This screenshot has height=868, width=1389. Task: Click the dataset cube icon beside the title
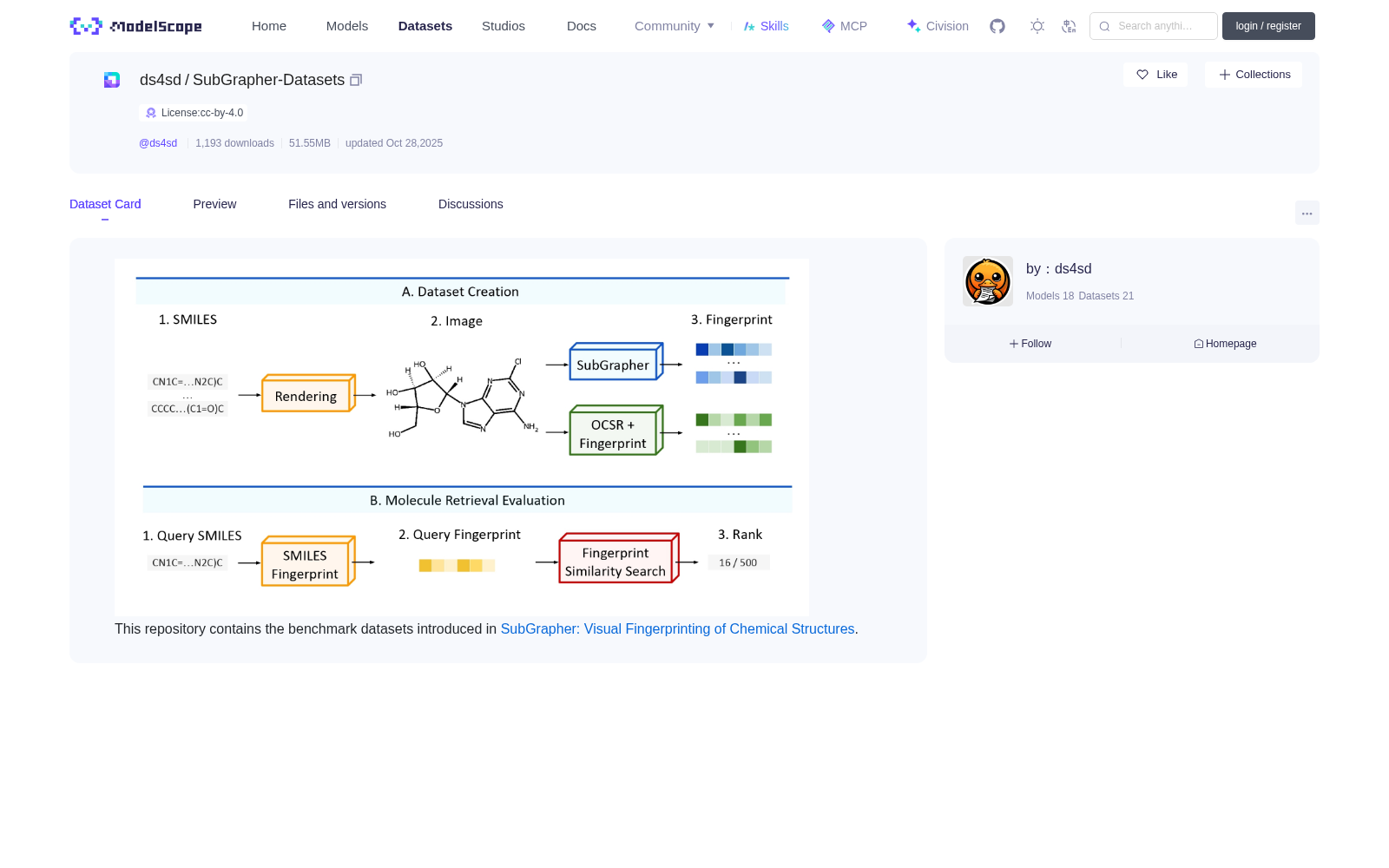click(112, 80)
